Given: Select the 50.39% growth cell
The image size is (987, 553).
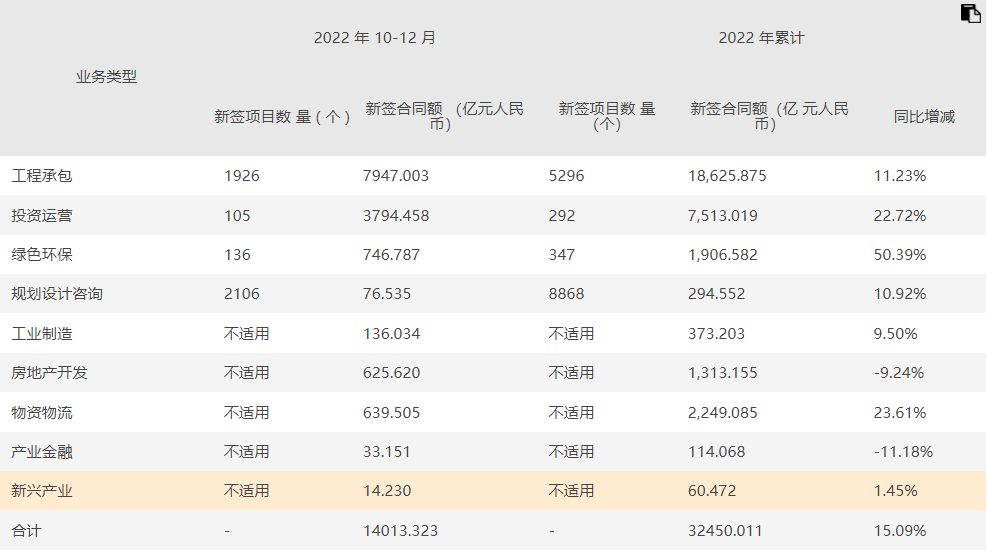Looking at the screenshot, I should click(x=900, y=255).
